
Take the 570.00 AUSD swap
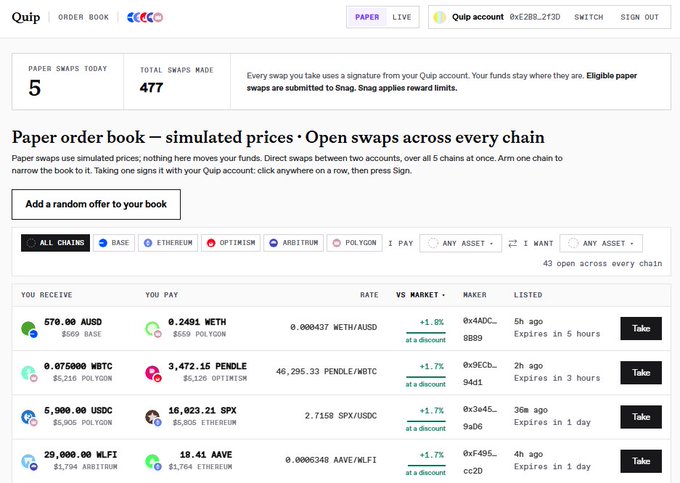click(x=641, y=328)
